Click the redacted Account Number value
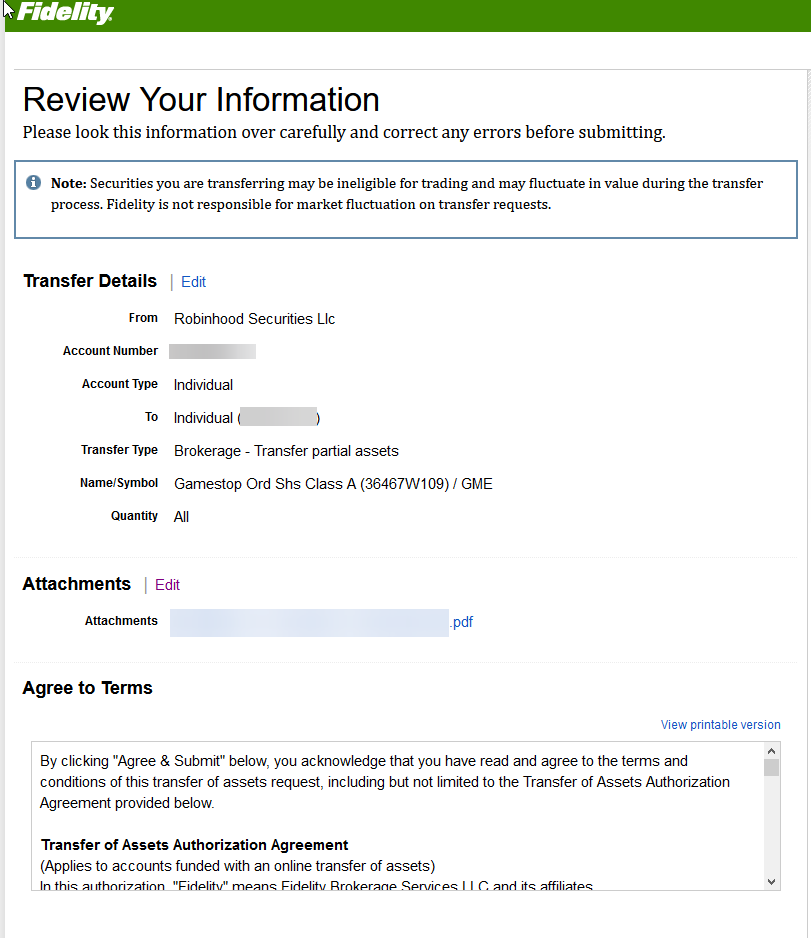Screen dimensions: 811x938 212,351
